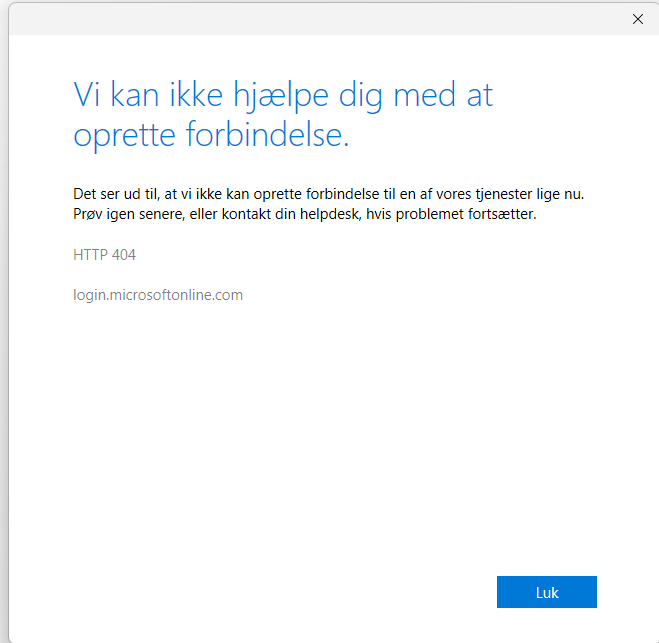Screen dimensions: 659x643
Task: Click the Luk button
Action: point(546,592)
